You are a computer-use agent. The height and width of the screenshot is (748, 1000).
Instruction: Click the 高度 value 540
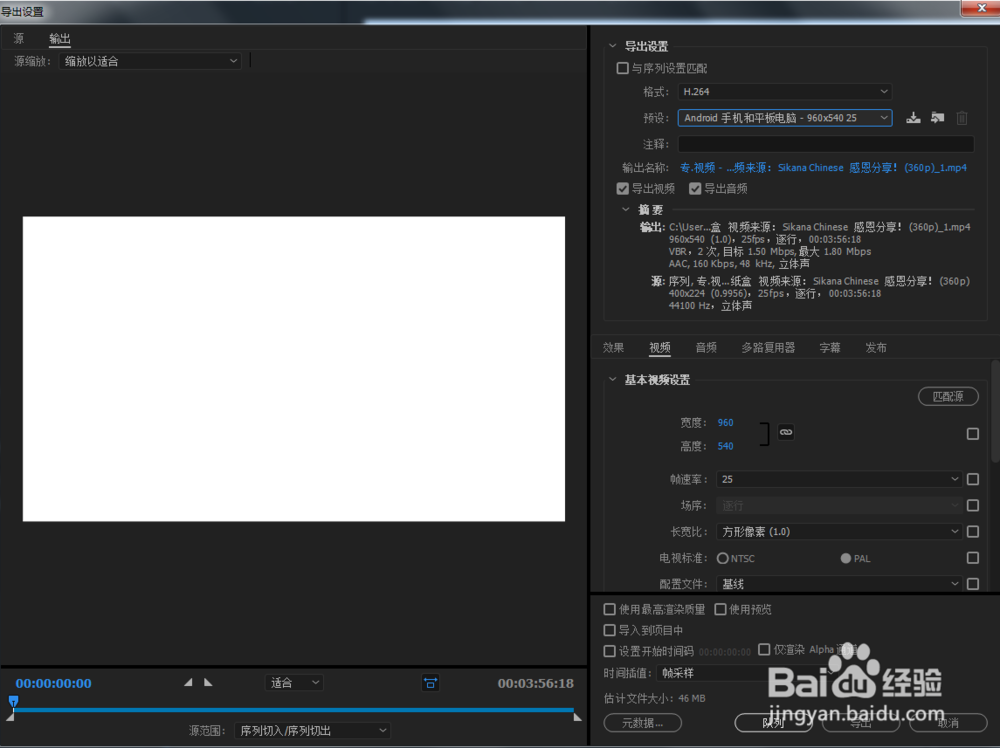(x=725, y=446)
